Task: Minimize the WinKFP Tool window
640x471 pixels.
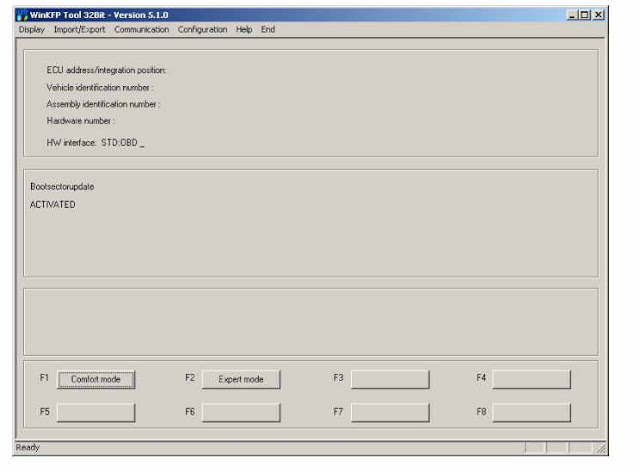Action: pyautogui.click(x=572, y=15)
